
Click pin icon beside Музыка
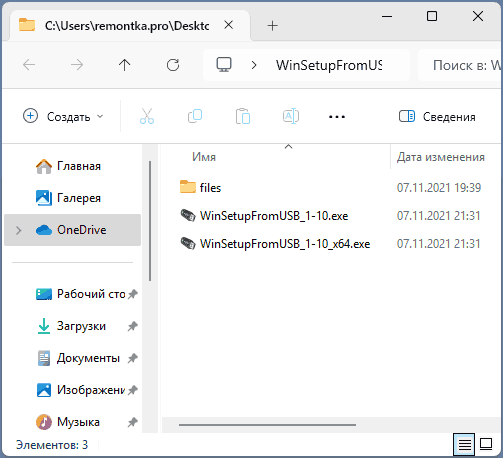[133, 422]
